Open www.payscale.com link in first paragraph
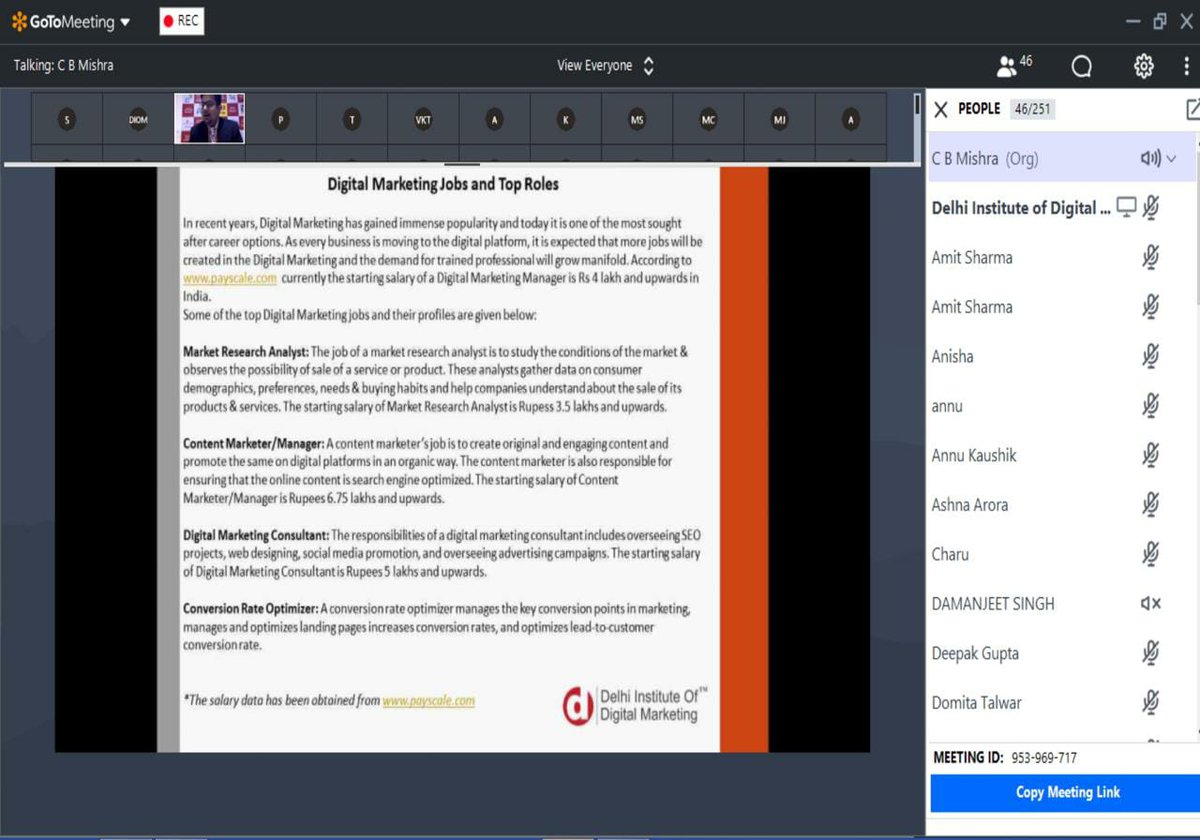 click(229, 278)
